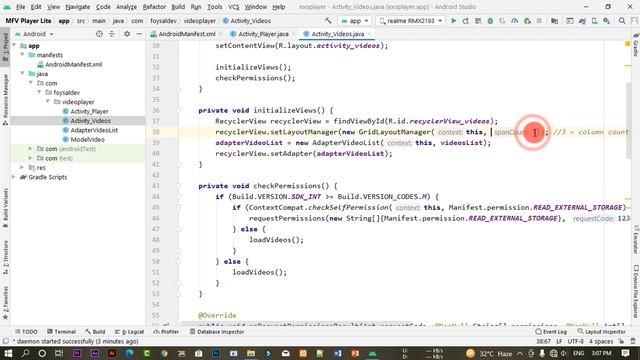Open the Profiler tool window
This screenshot has height=360, width=640.
click(166, 332)
